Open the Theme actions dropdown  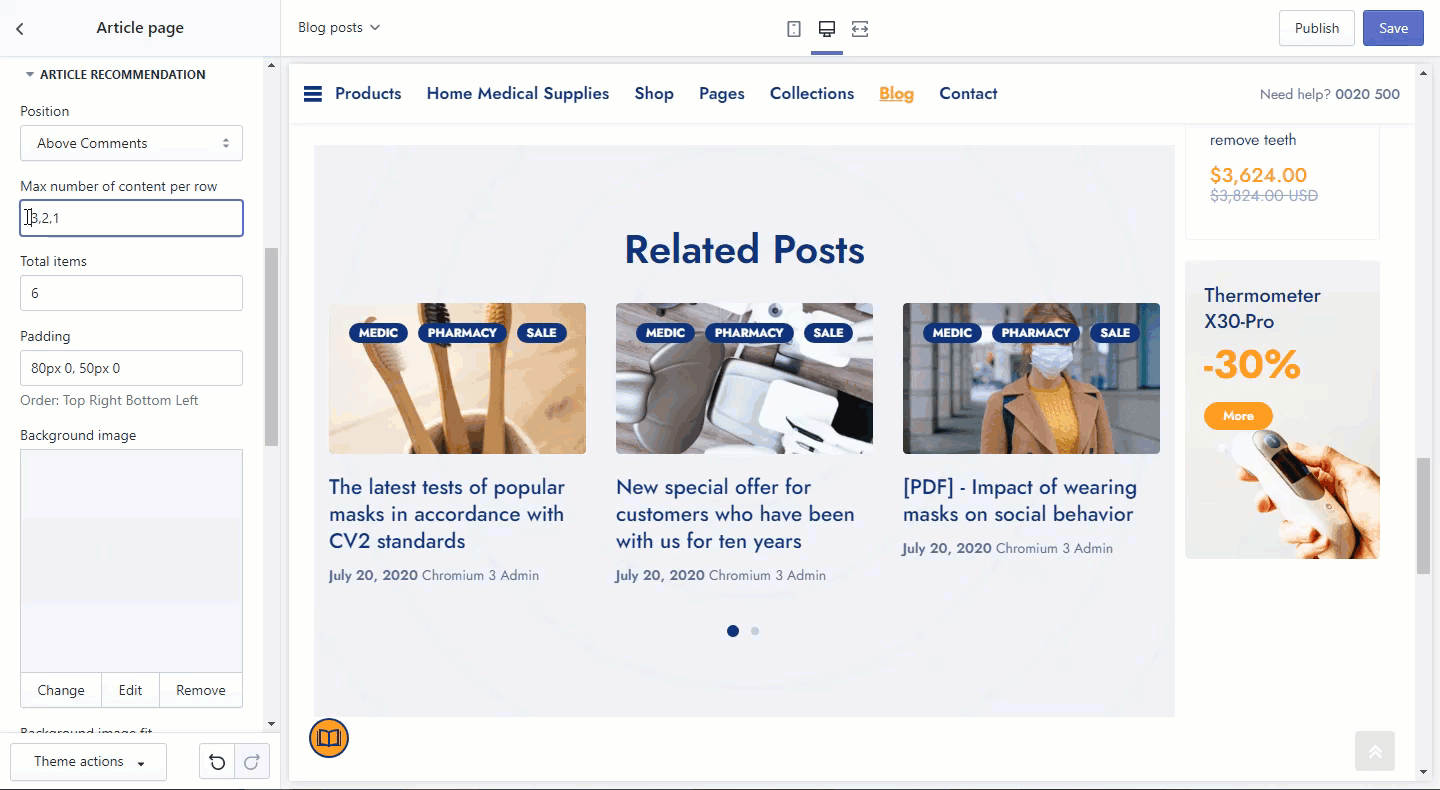coord(88,762)
